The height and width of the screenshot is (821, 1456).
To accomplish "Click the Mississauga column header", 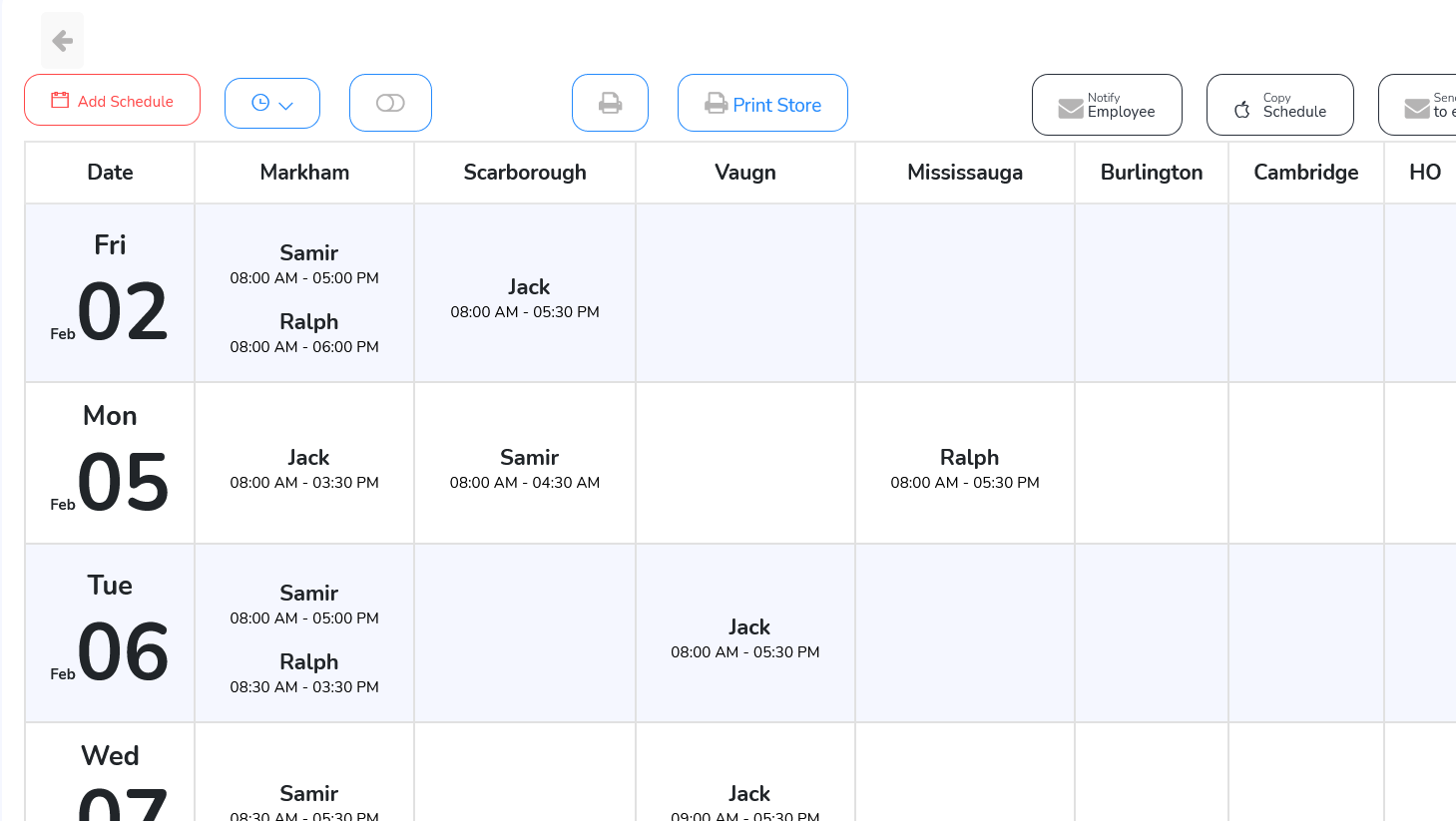I will click(964, 173).
